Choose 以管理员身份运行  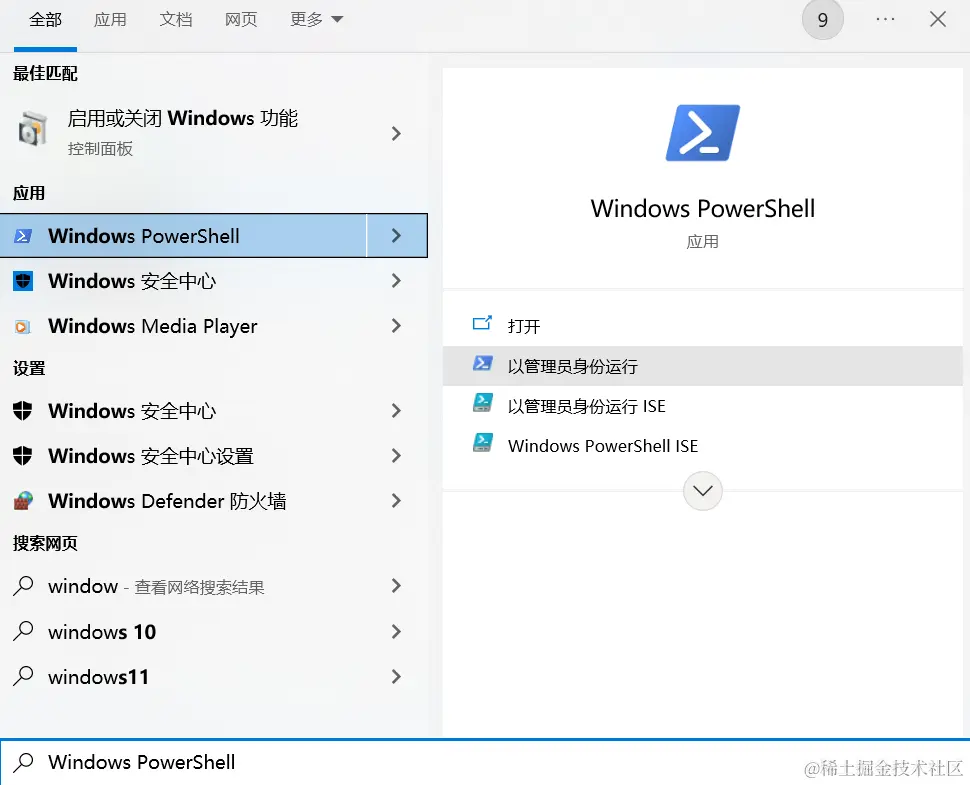click(x=703, y=366)
